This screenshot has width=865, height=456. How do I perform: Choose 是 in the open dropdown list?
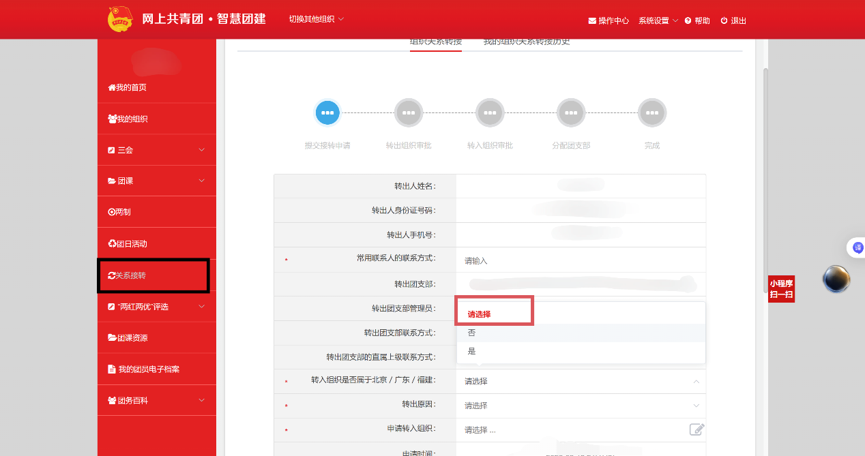[x=581, y=351]
